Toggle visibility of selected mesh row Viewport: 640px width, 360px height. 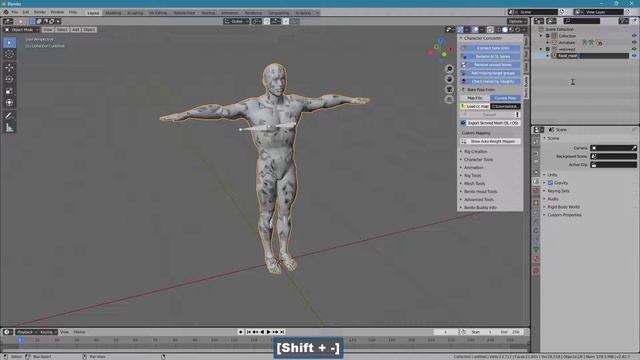tap(634, 56)
